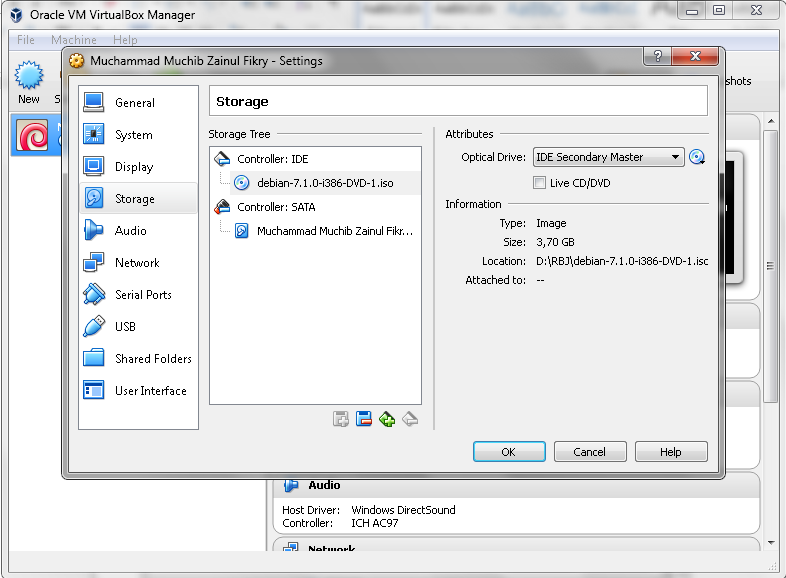Select the Muchammad Muchib Zainul Fikr hard disk entry

315,231
